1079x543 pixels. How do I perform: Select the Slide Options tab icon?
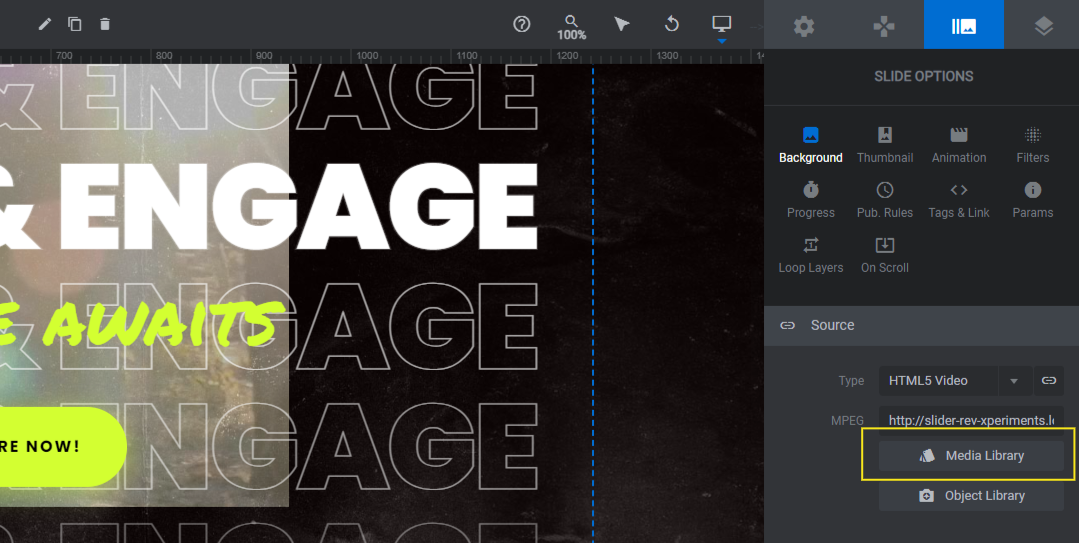[x=963, y=25]
